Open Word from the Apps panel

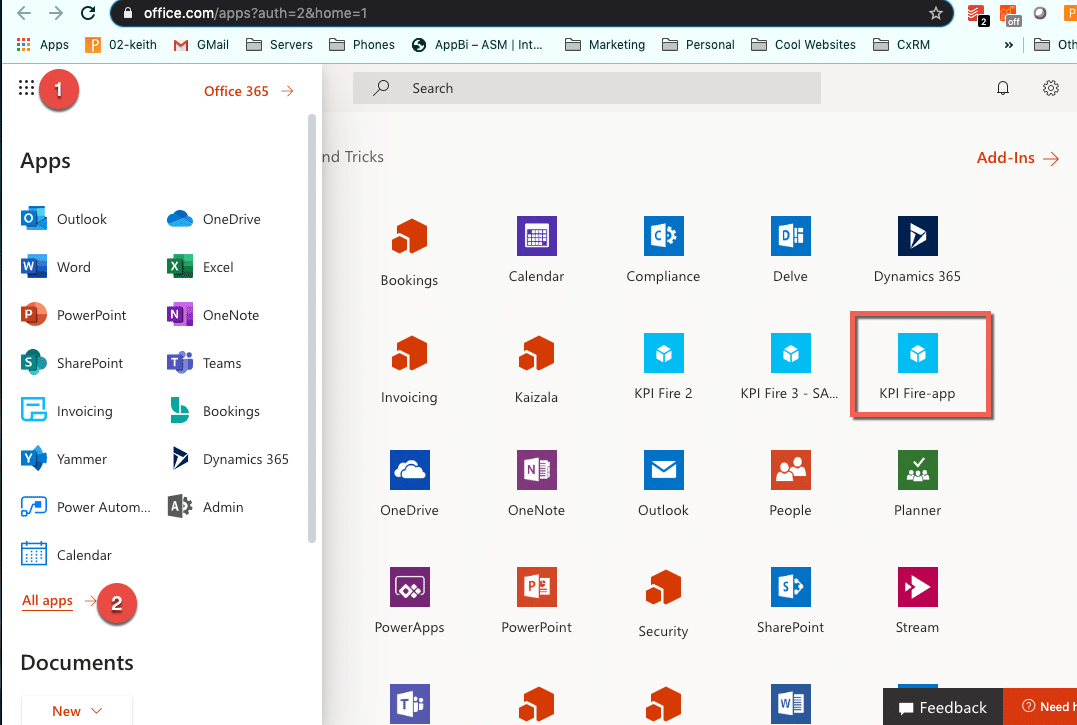point(56,267)
